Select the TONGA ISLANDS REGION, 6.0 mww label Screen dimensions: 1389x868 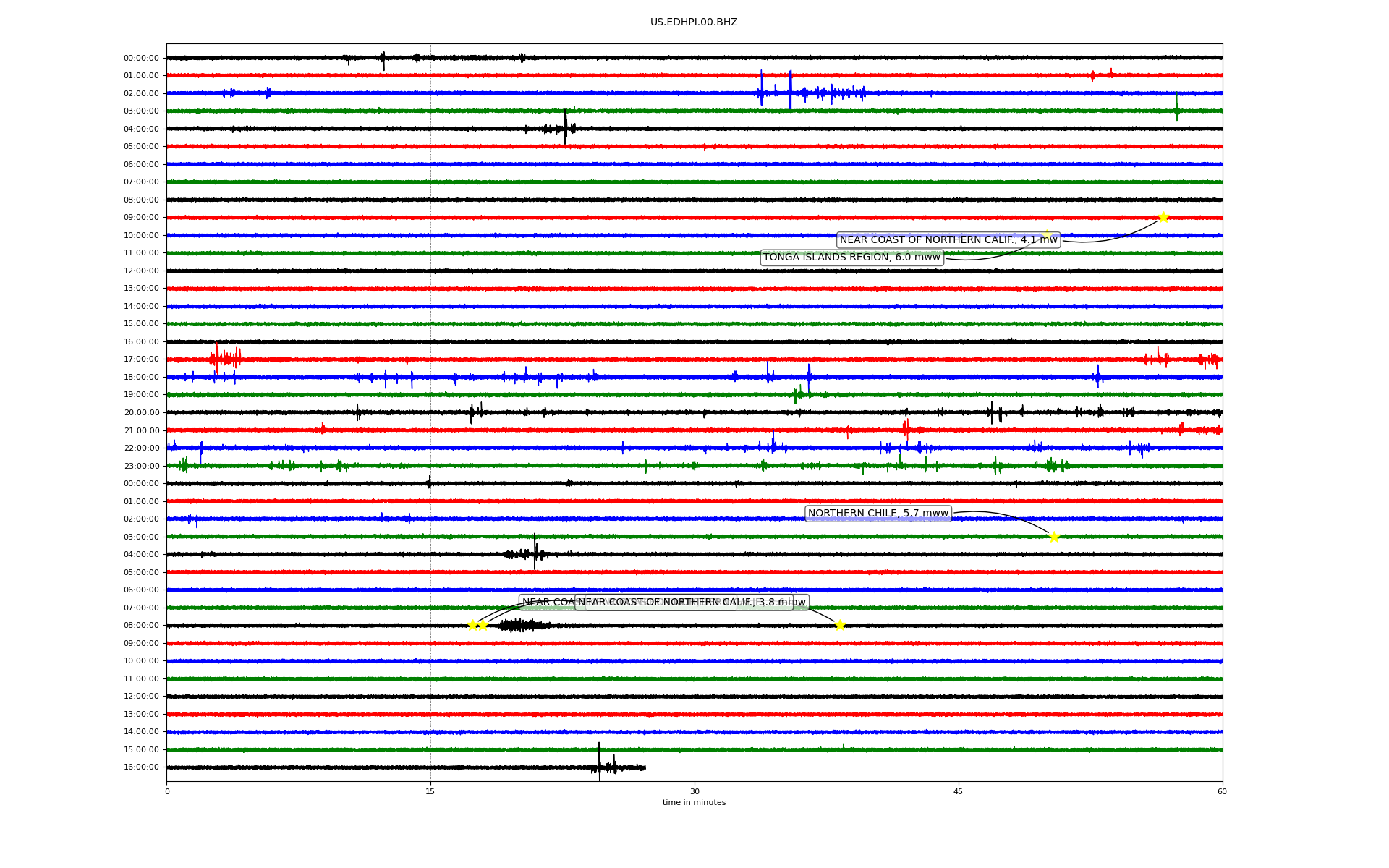coord(851,258)
